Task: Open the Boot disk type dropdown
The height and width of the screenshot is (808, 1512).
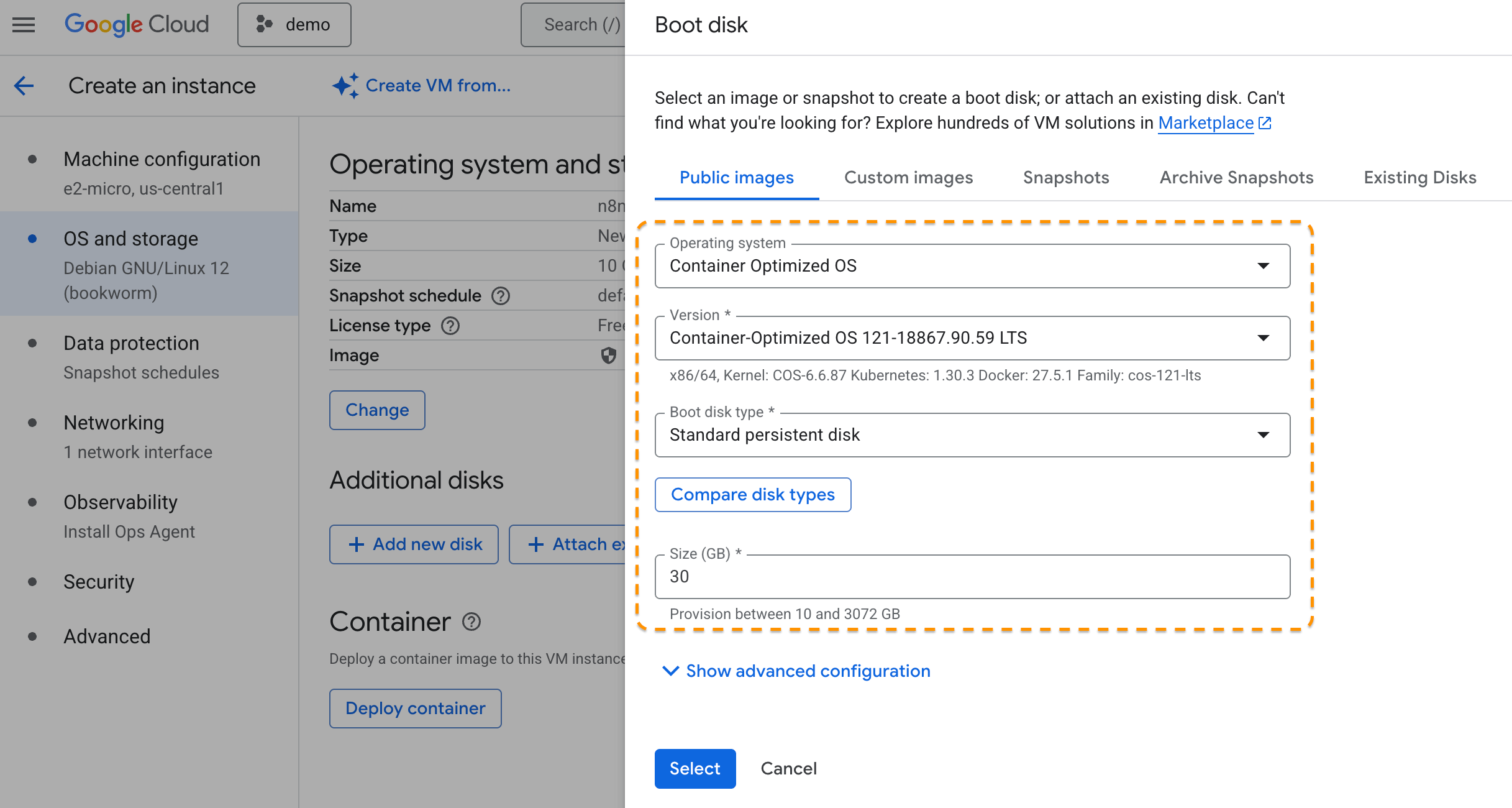Action: pyautogui.click(x=972, y=435)
